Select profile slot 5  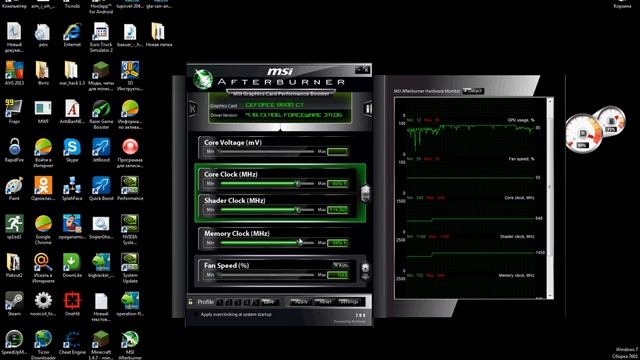[x=256, y=302]
